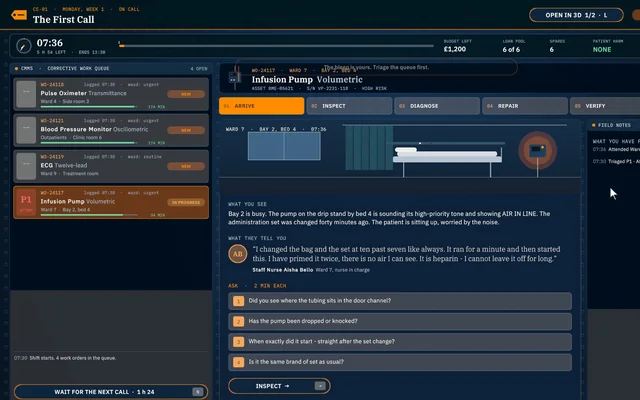Open the Blood Pressure Monitor Oscillometric work order

tap(111, 130)
